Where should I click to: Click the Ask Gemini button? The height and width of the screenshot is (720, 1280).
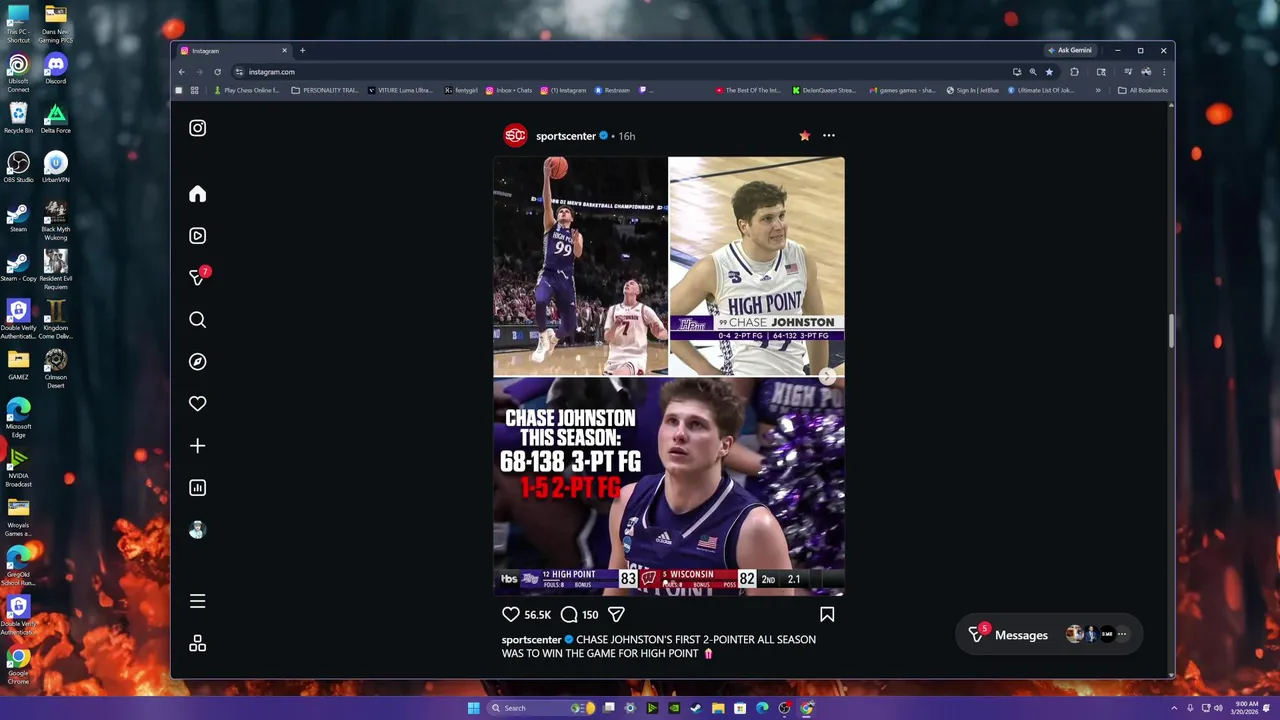pyautogui.click(x=1070, y=50)
